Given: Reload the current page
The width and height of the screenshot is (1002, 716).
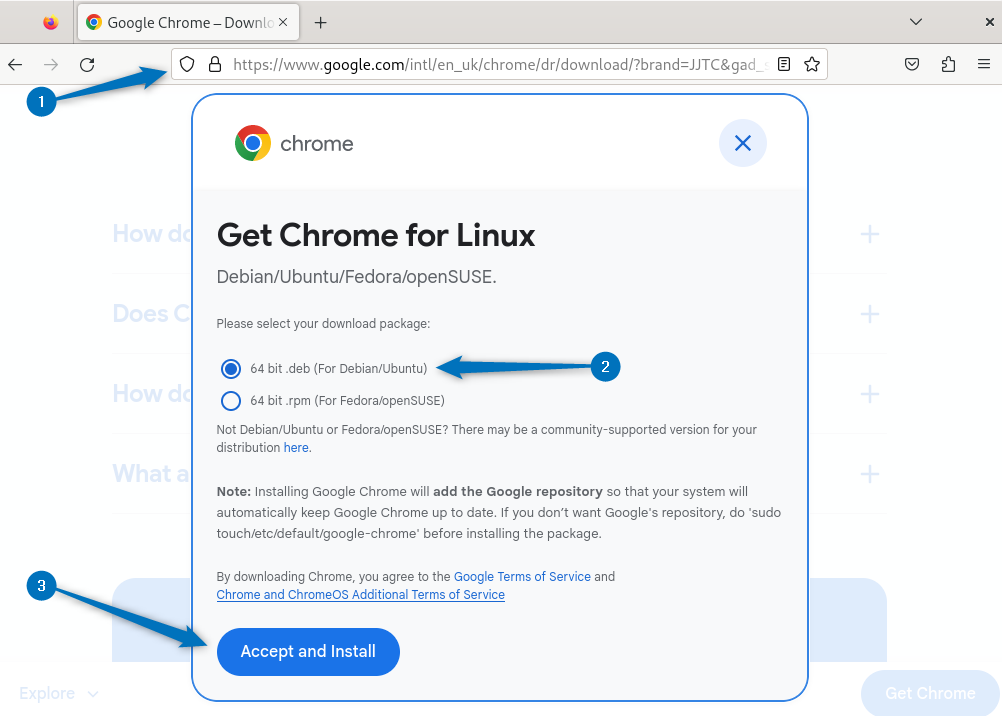Looking at the screenshot, I should (87, 65).
